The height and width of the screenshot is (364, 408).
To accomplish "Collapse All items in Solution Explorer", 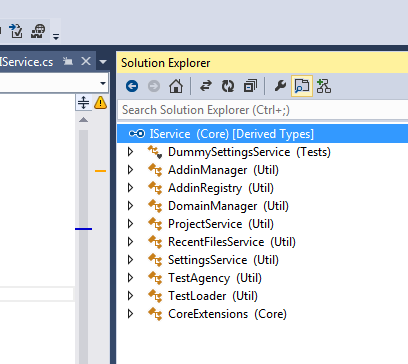I will pyautogui.click(x=250, y=86).
